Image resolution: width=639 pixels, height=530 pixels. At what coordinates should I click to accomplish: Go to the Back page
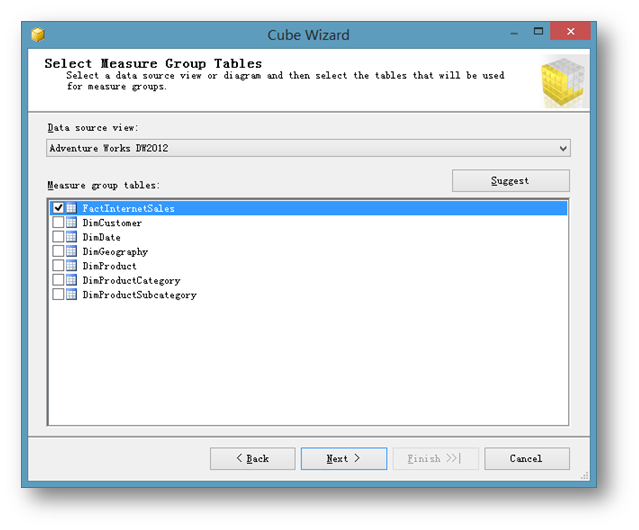pyautogui.click(x=253, y=459)
